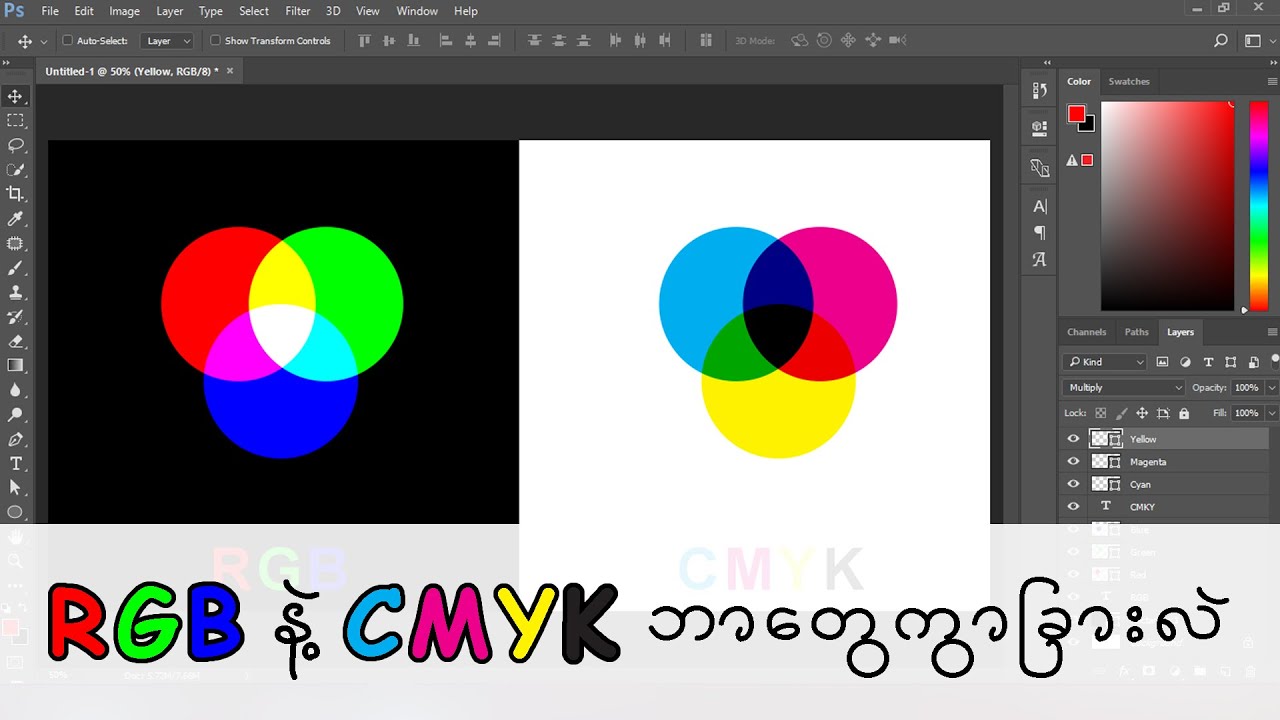Screen dimensions: 1280x720
Task: Select the Move tool in the left toolbar
Action: click(15, 96)
